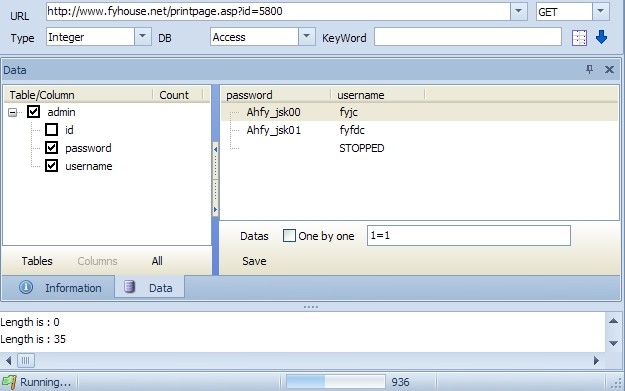Click the table grid icon beside KeyWord

pos(579,38)
